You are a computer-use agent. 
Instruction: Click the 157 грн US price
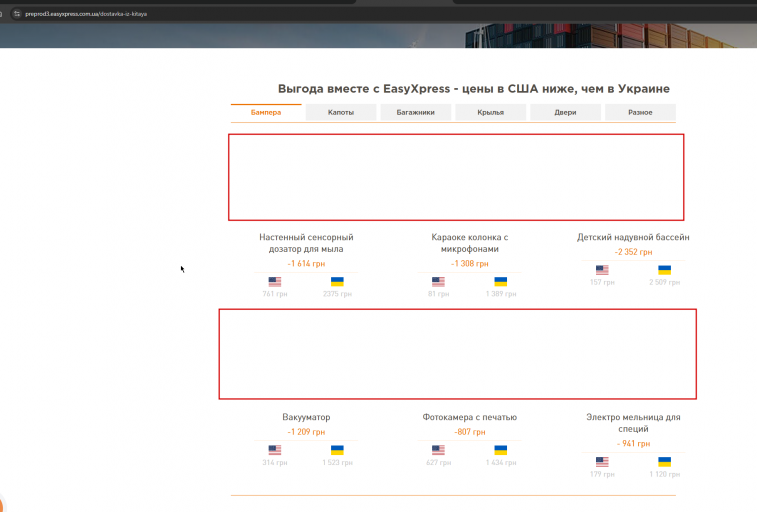pyautogui.click(x=602, y=282)
